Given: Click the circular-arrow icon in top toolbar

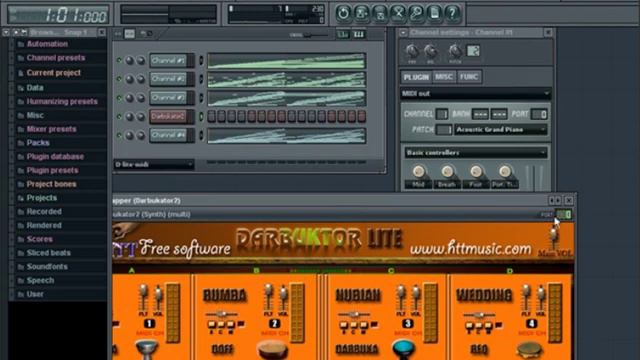Looking at the screenshot, I should pos(343,13).
